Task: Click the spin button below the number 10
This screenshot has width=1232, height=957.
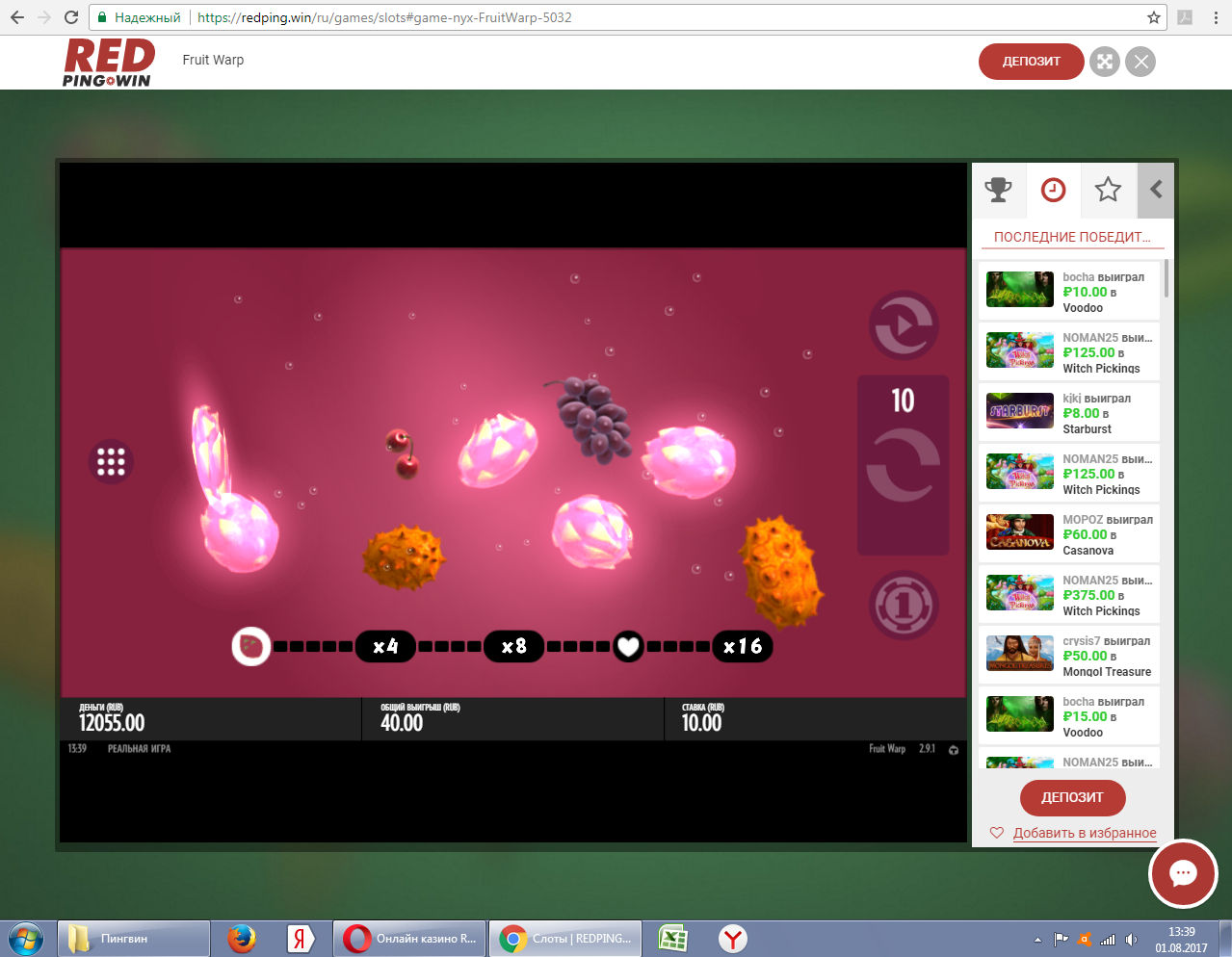Action: [904, 465]
